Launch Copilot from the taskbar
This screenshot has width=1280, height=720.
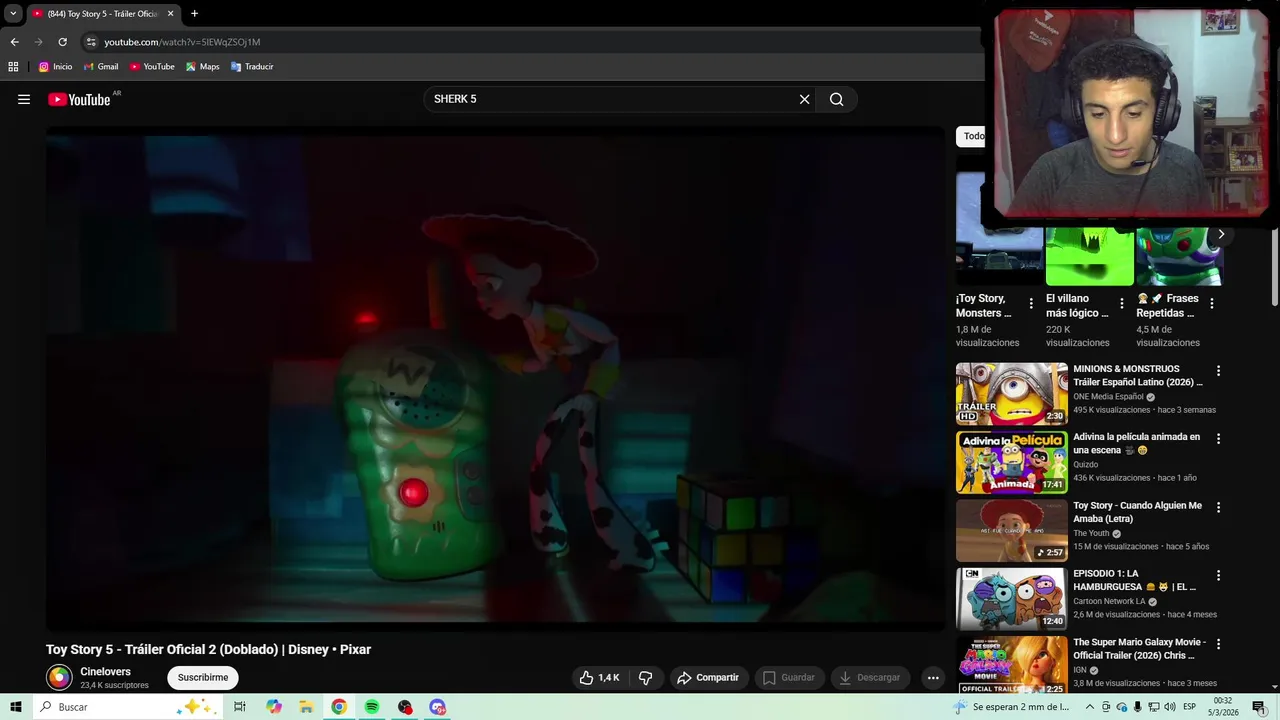tap(274, 707)
